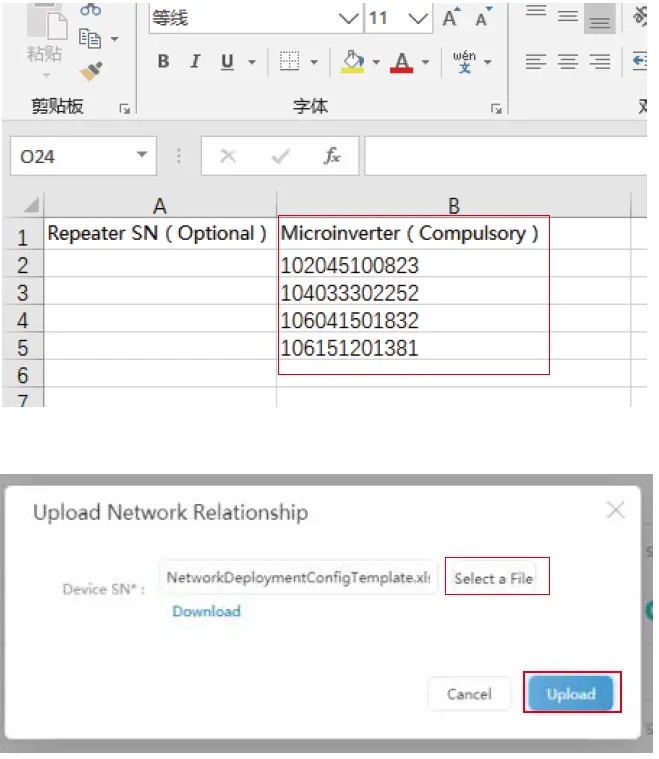Toggle Underline formatting
Image resolution: width=659 pixels, height=759 pixels.
pyautogui.click(x=227, y=61)
